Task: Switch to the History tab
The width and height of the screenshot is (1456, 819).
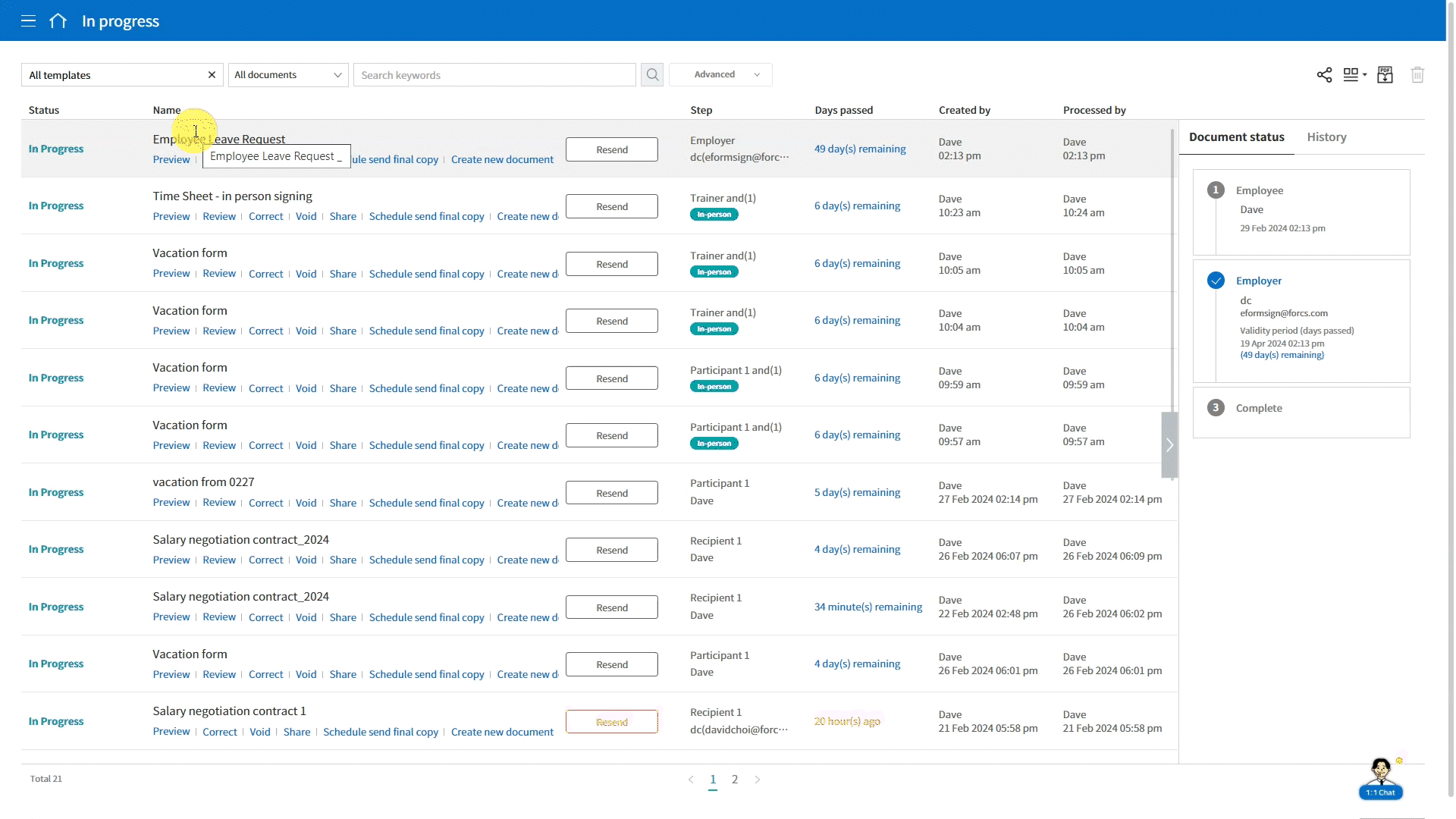Action: pos(1326,137)
